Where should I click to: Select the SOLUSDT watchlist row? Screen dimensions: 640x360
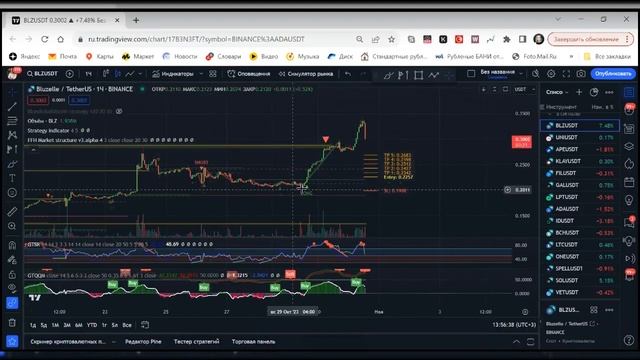pos(580,280)
